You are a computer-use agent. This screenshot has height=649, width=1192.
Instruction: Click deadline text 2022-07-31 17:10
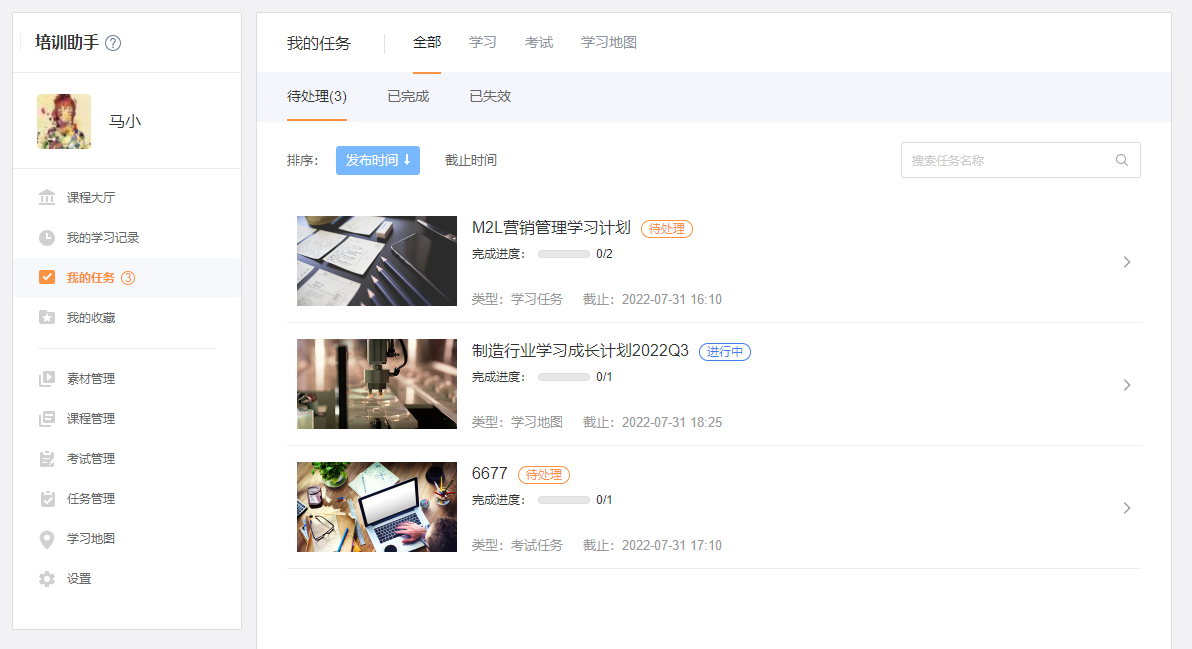click(671, 546)
